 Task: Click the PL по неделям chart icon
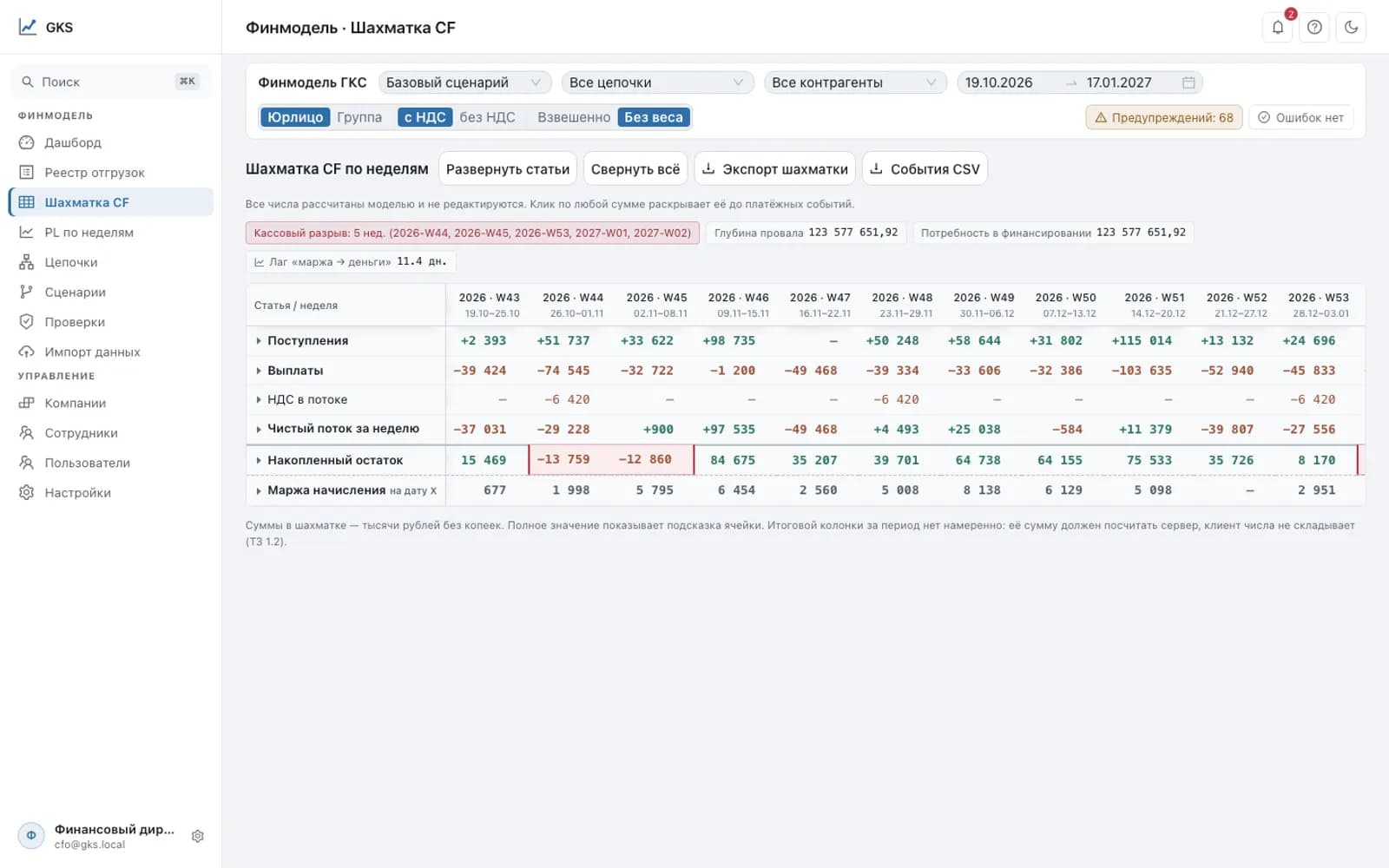[27, 232]
